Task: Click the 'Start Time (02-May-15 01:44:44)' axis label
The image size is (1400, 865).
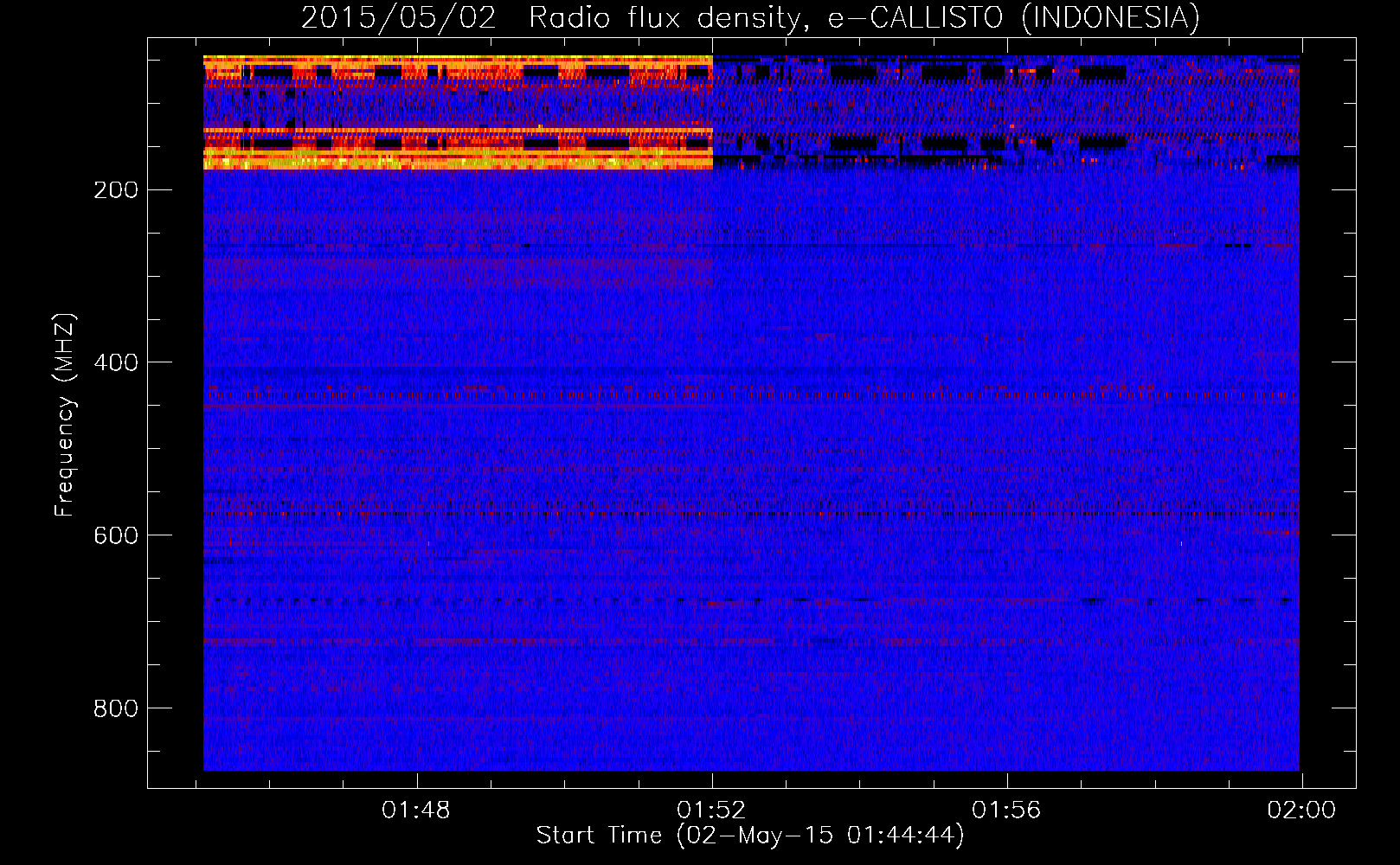Action: [x=750, y=836]
